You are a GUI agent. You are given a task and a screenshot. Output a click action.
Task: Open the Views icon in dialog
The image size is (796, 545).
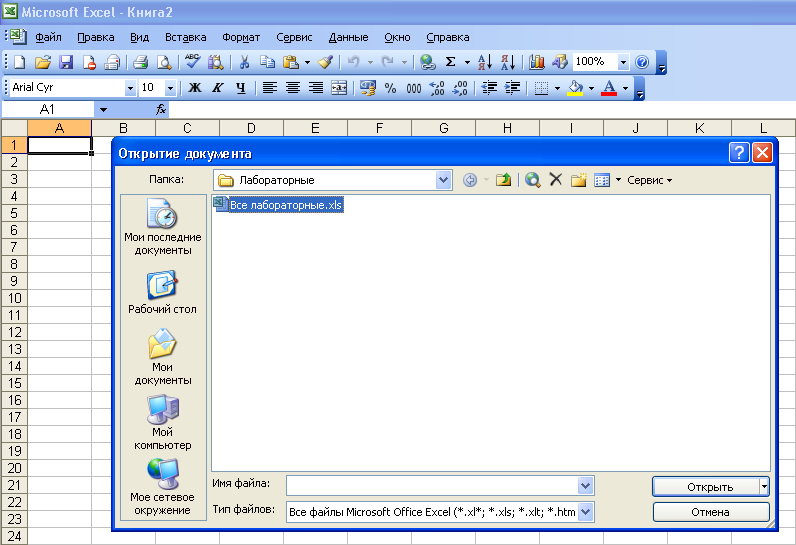point(602,180)
